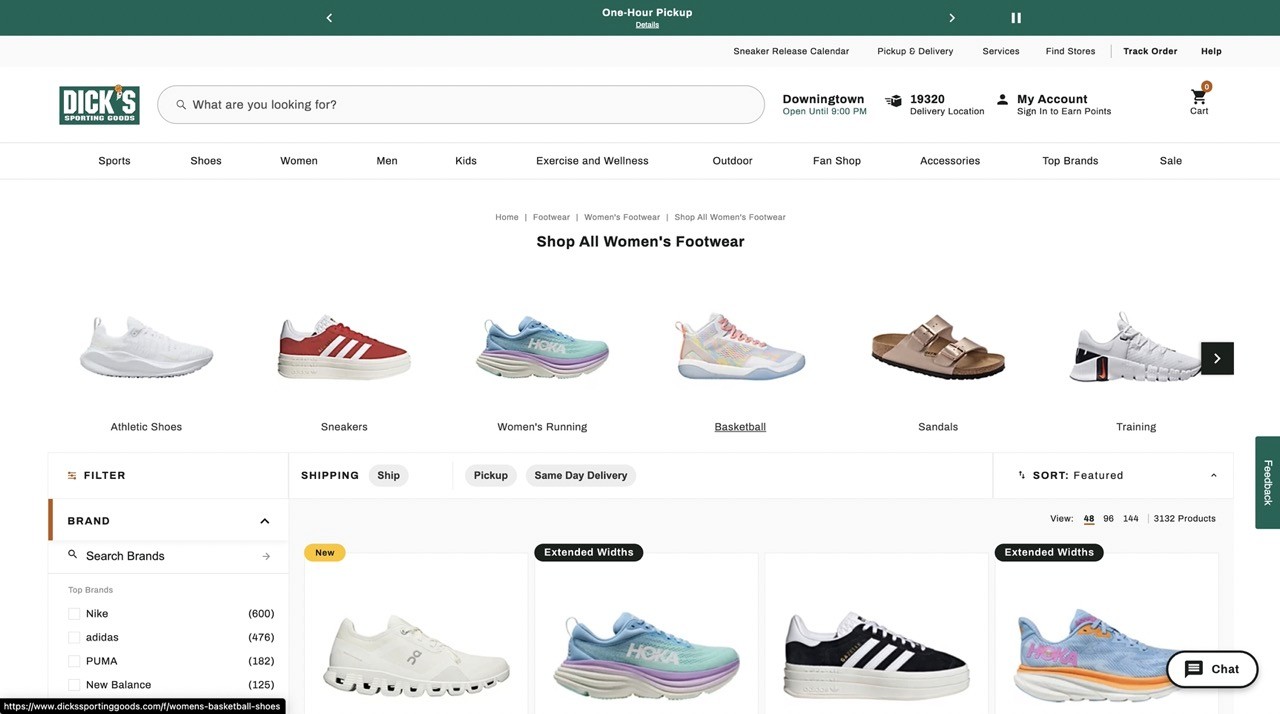
Task: Open the Sneaker Release Calendar link
Action: tap(791, 51)
